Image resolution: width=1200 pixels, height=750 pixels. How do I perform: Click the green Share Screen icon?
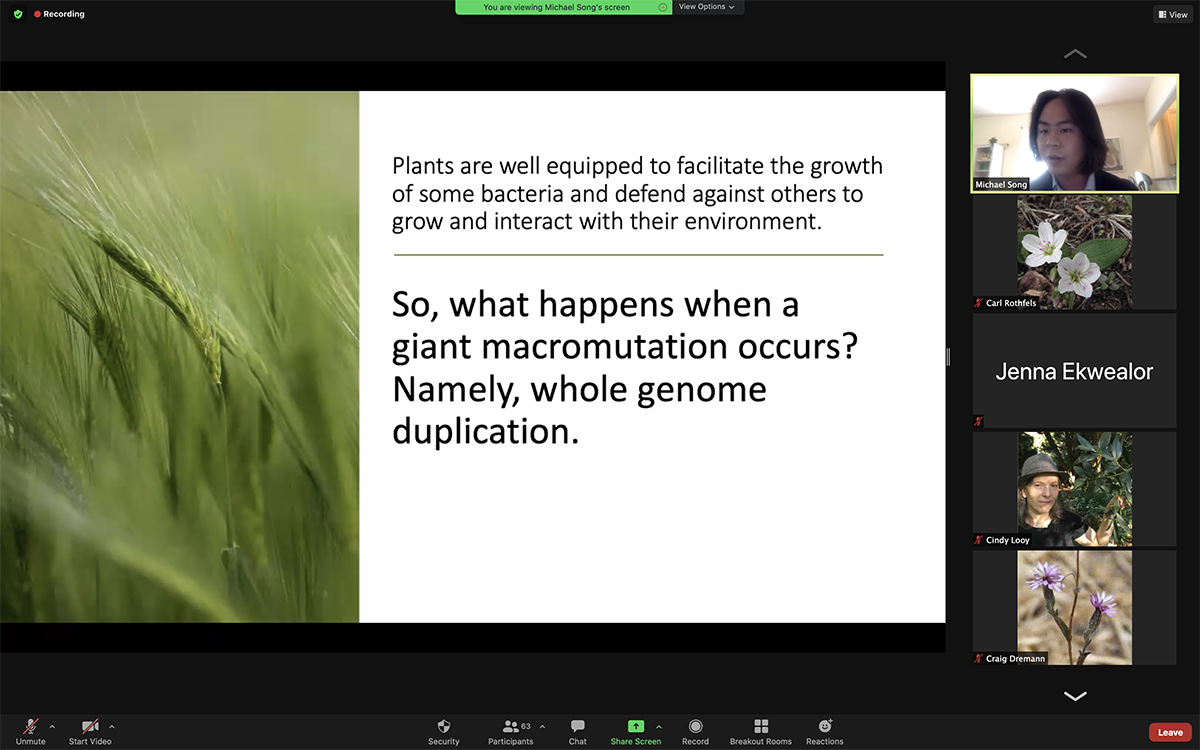pos(636,726)
